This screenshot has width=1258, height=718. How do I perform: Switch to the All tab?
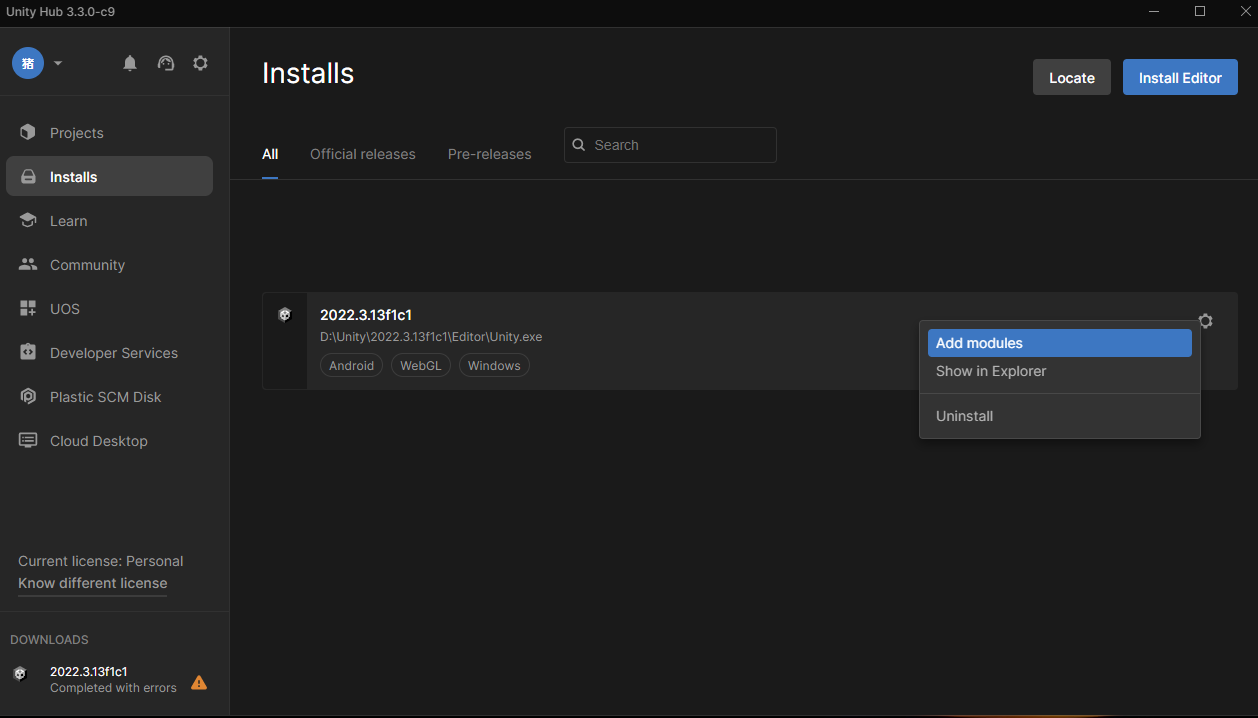click(270, 154)
